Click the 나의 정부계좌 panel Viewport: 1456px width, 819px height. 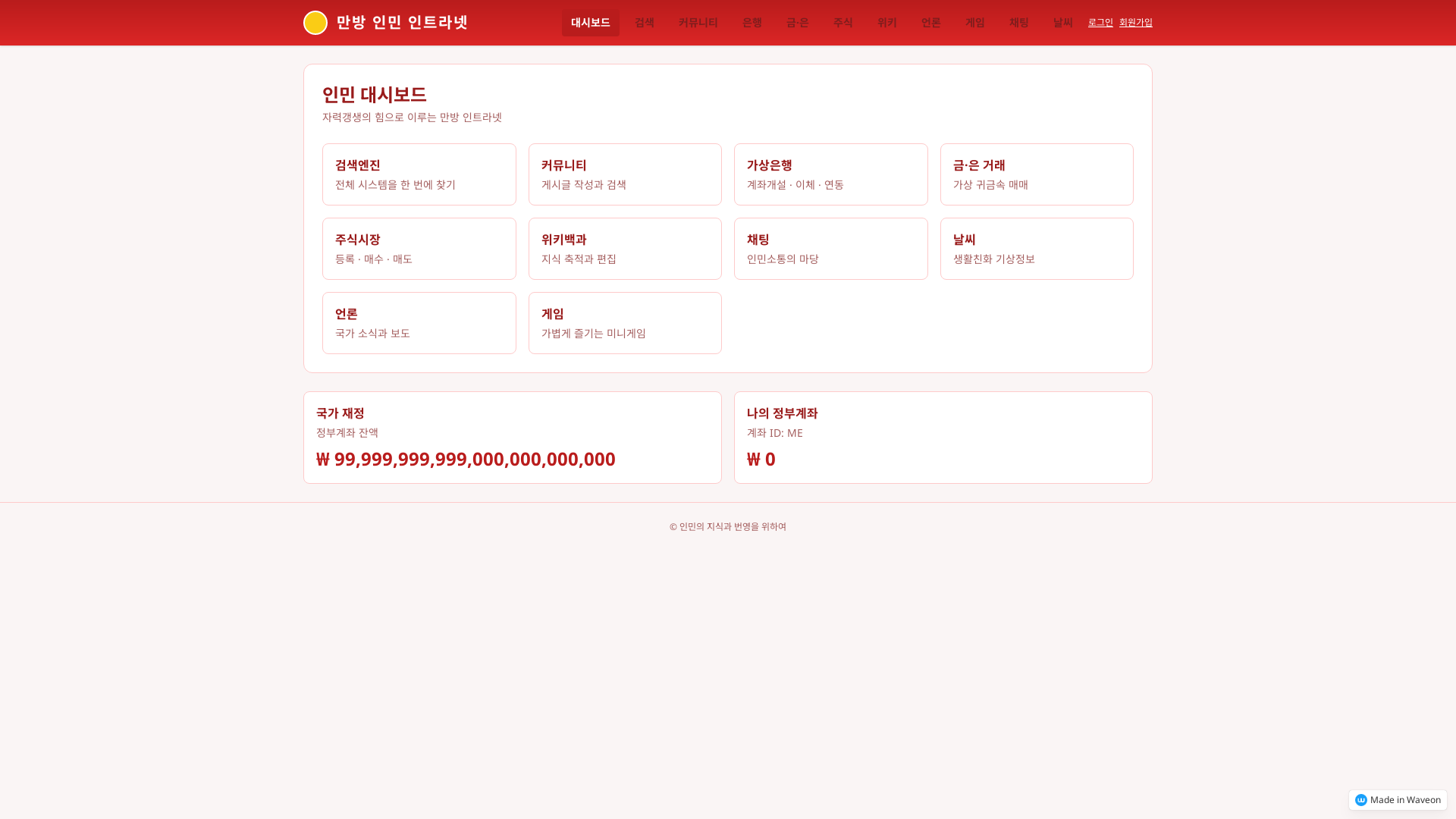[x=943, y=438]
